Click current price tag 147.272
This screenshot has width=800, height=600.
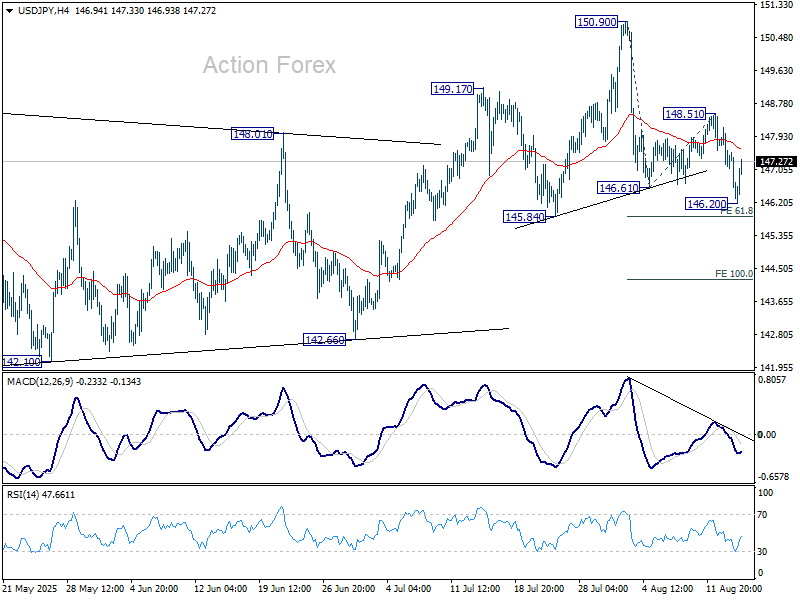point(777,162)
